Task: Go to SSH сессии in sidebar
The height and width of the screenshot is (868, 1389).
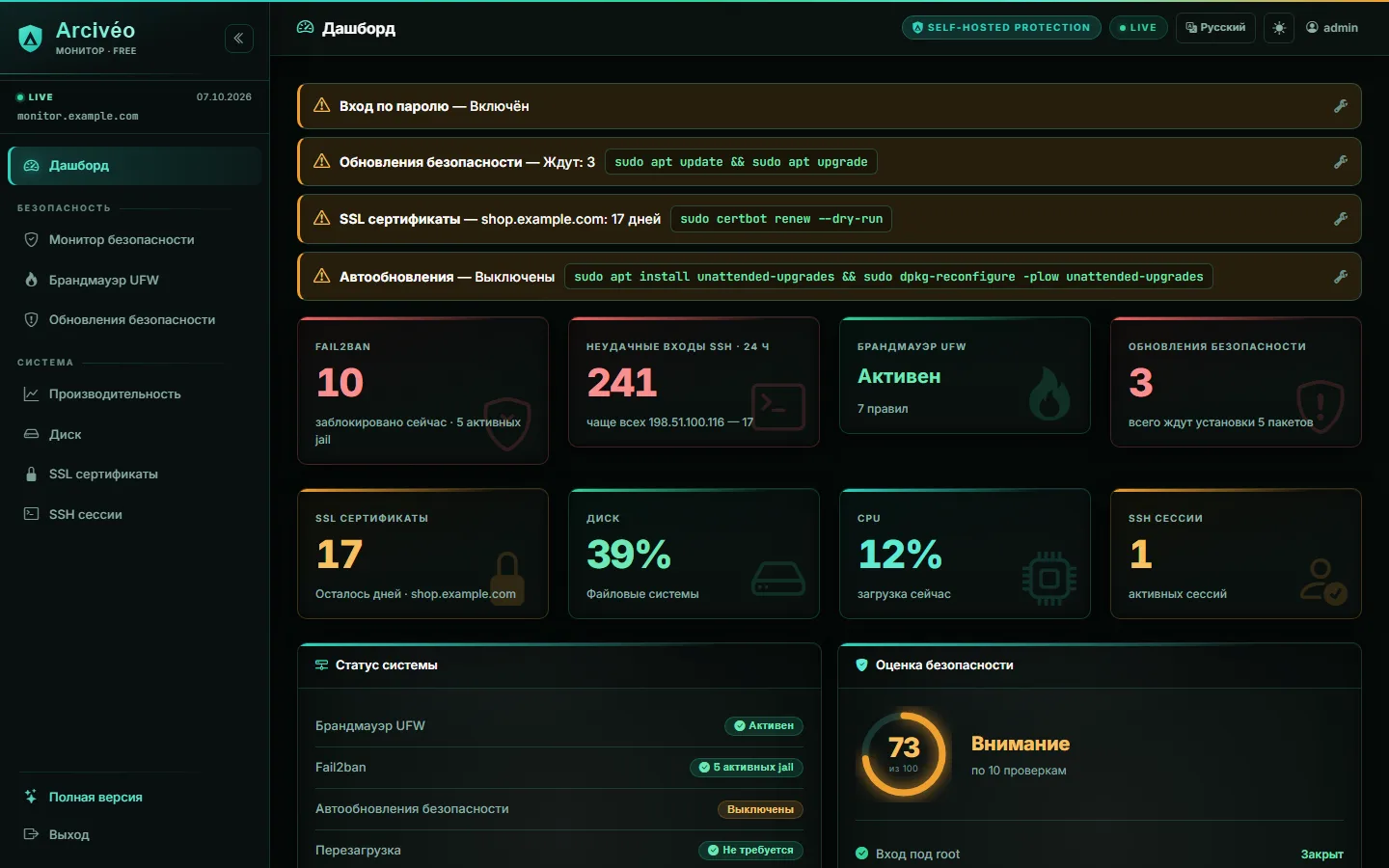Action: pyautogui.click(x=135, y=515)
